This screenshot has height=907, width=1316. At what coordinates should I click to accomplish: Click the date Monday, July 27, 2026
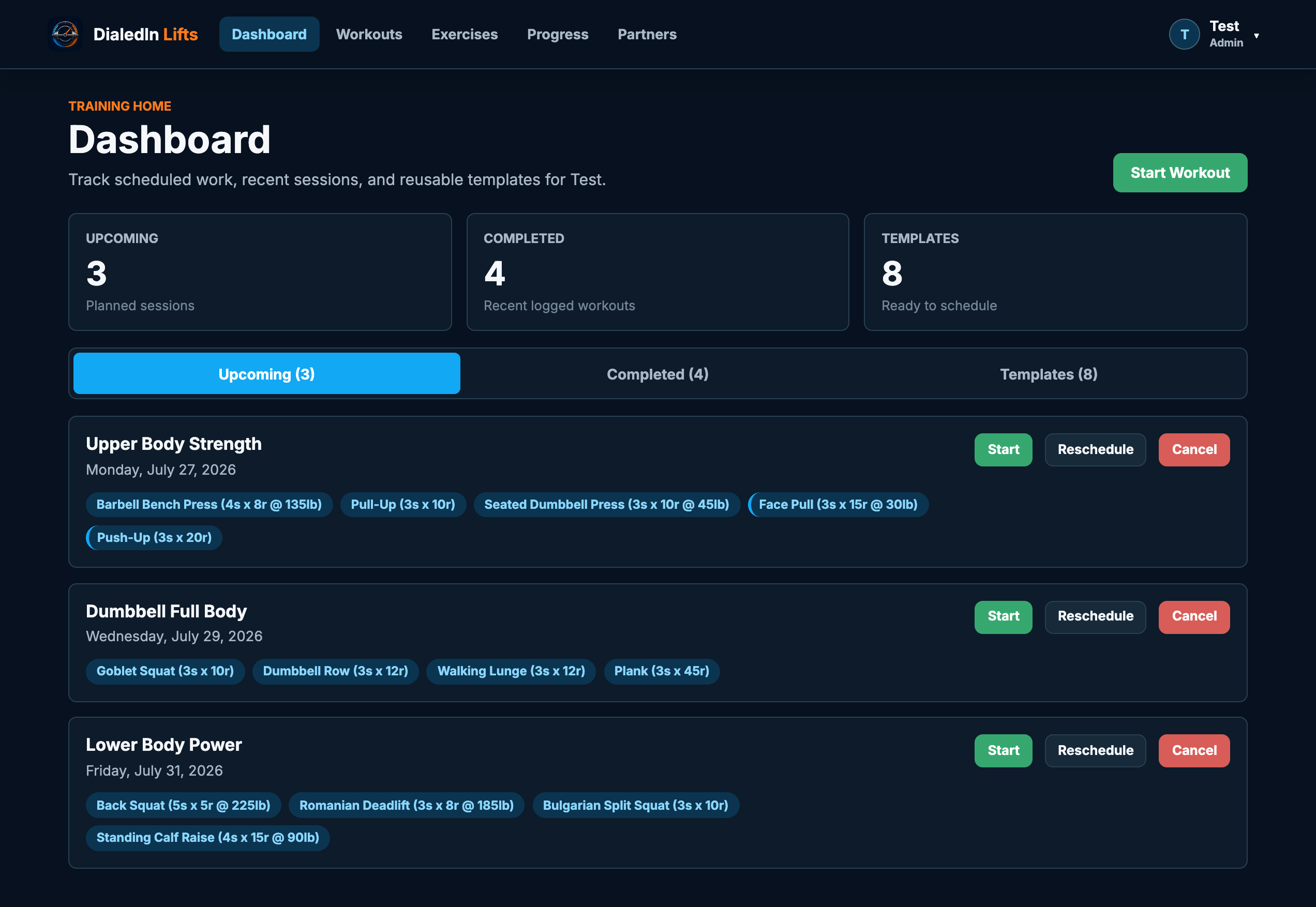(x=161, y=470)
